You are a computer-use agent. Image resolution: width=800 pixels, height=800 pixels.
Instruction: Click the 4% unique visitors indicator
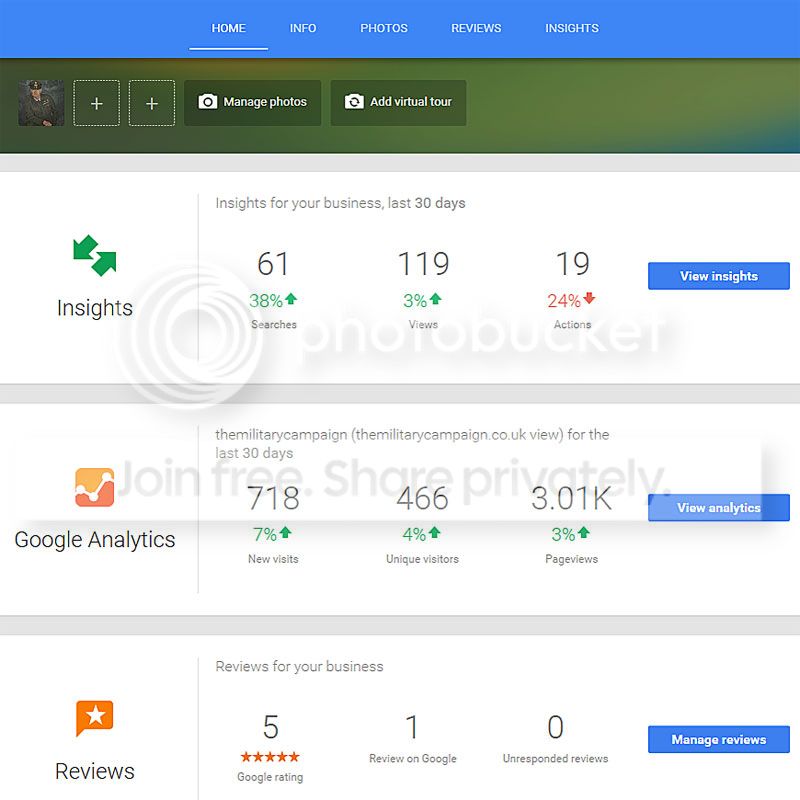click(x=422, y=534)
